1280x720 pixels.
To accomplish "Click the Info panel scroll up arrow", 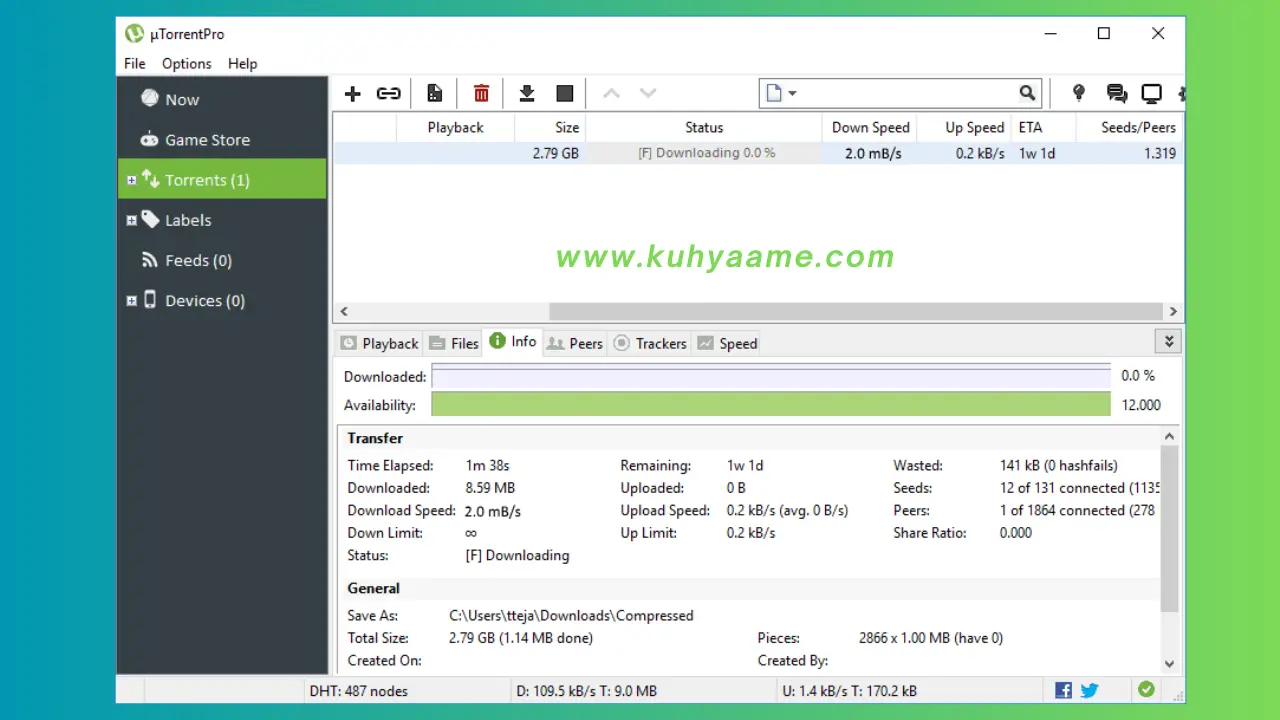I will [x=1169, y=436].
